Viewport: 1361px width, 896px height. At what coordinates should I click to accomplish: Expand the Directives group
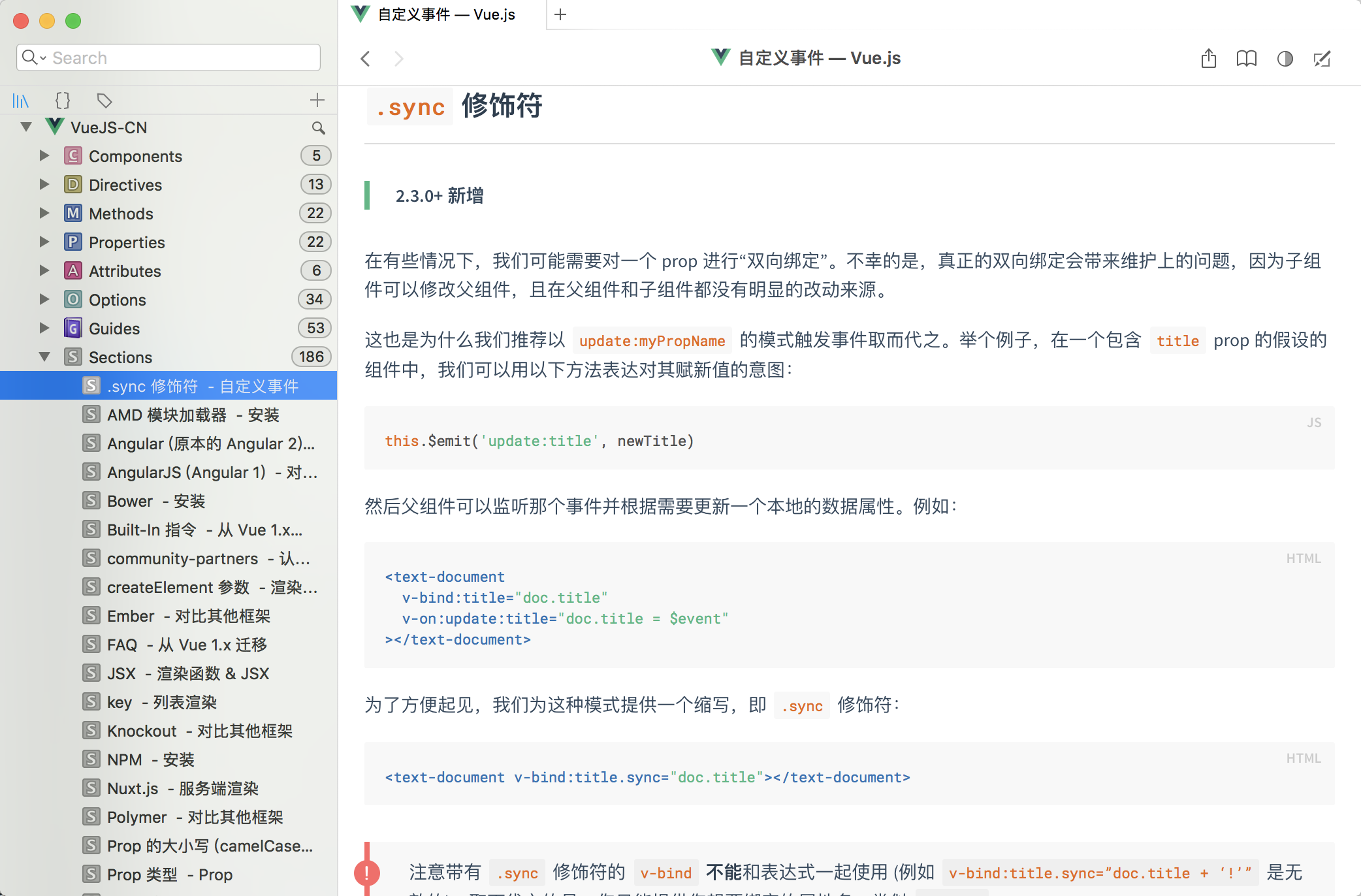(x=44, y=185)
